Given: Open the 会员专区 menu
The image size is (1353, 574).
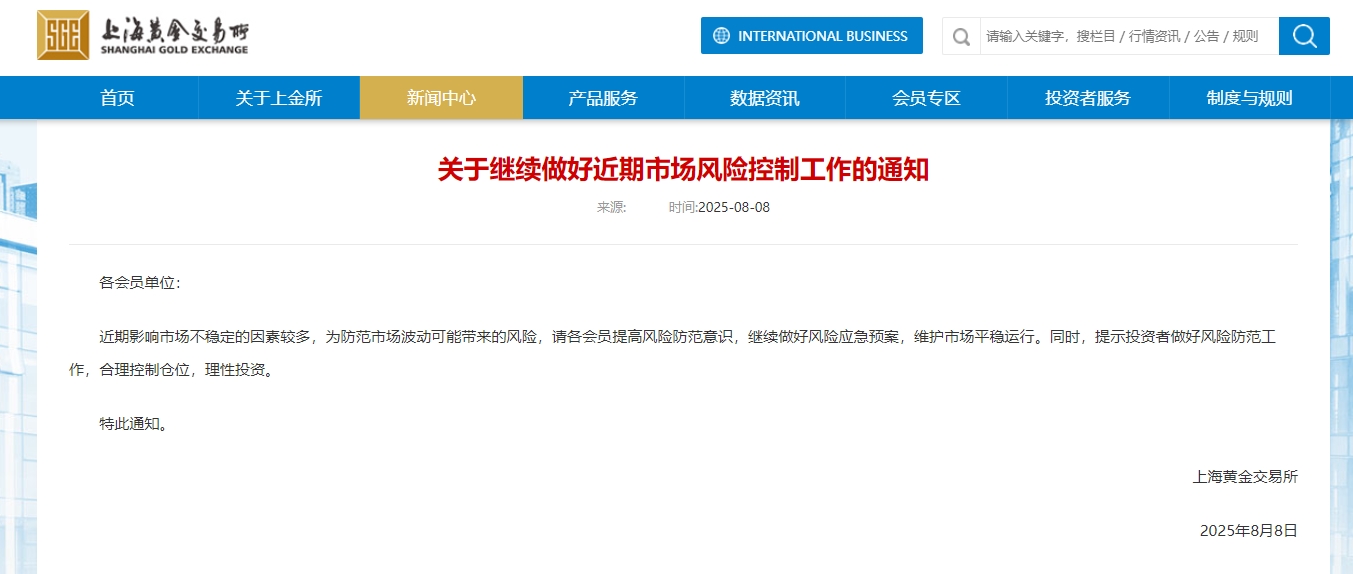Looking at the screenshot, I should pyautogui.click(x=926, y=98).
